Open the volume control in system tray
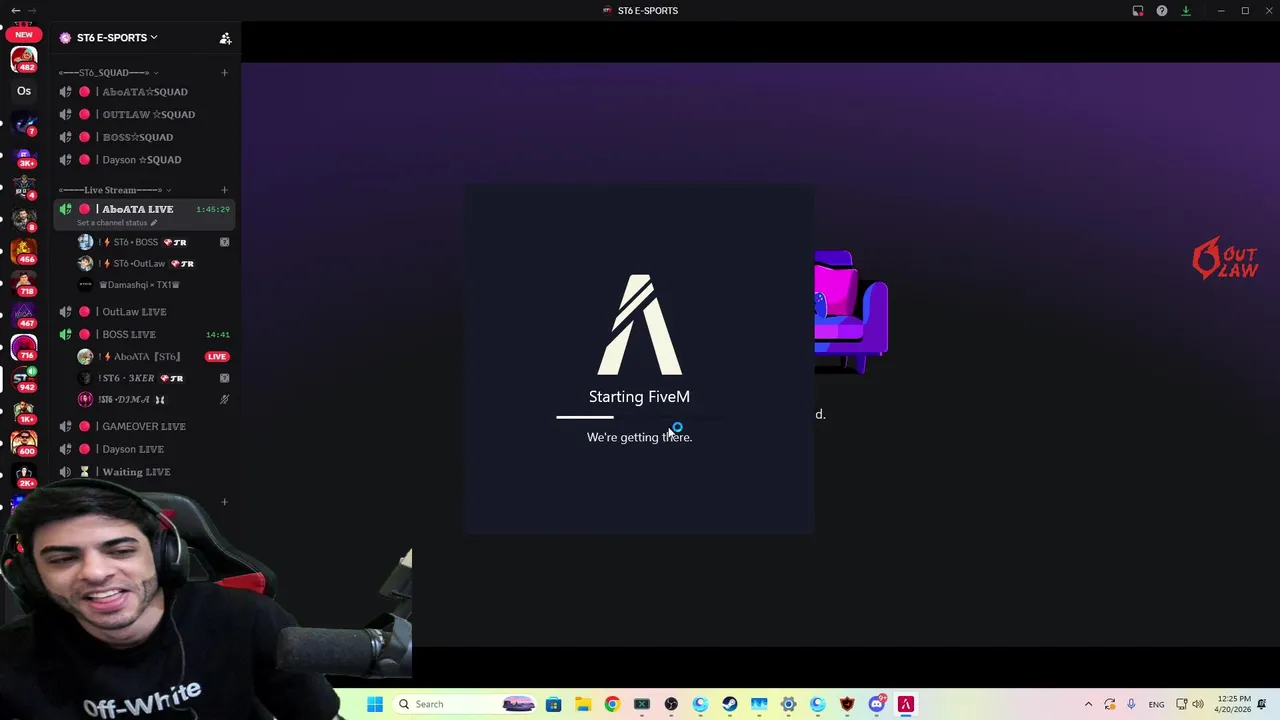Image resolution: width=1280 pixels, height=720 pixels. 1198,704
